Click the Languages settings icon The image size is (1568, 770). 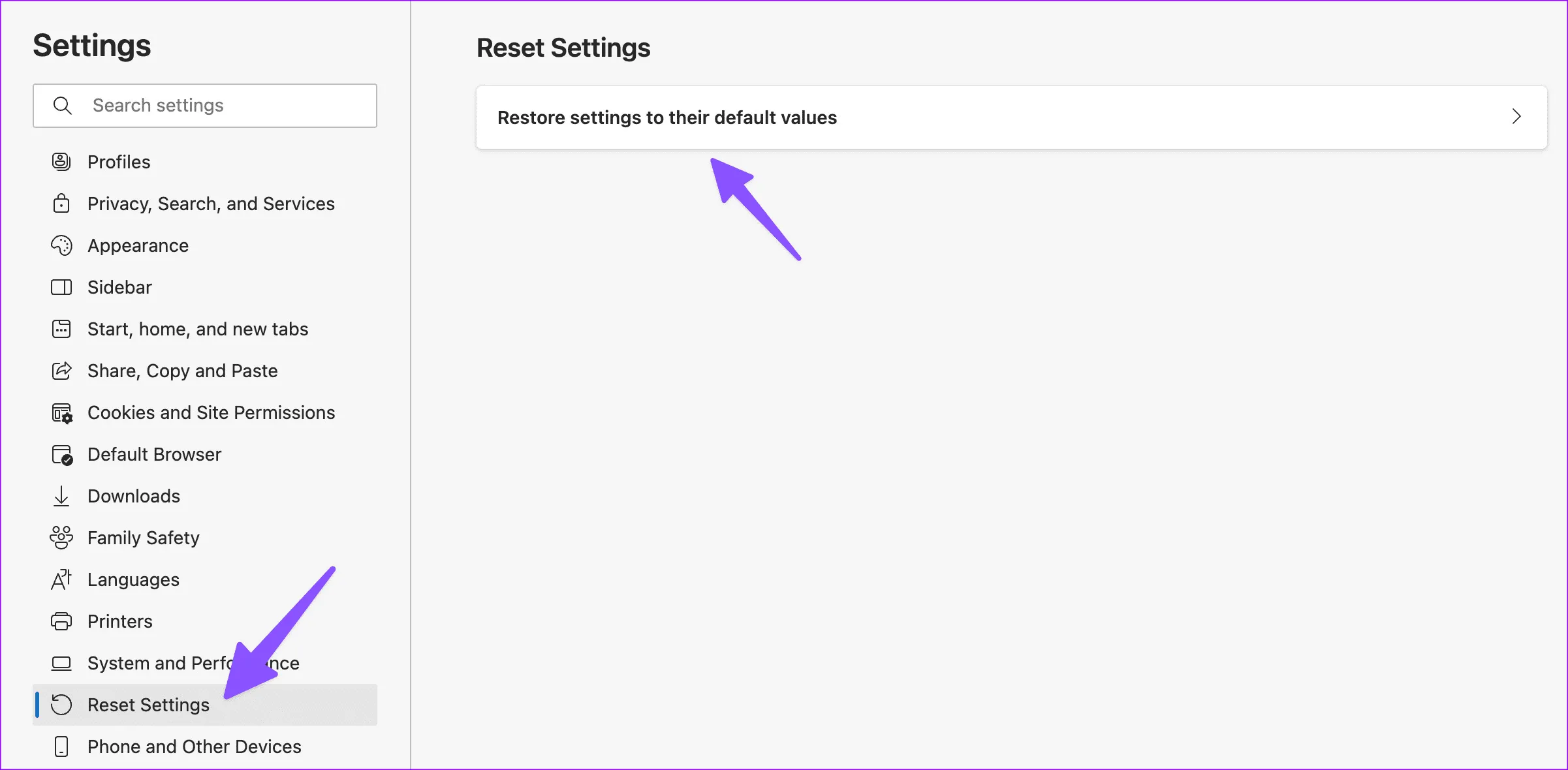point(62,579)
